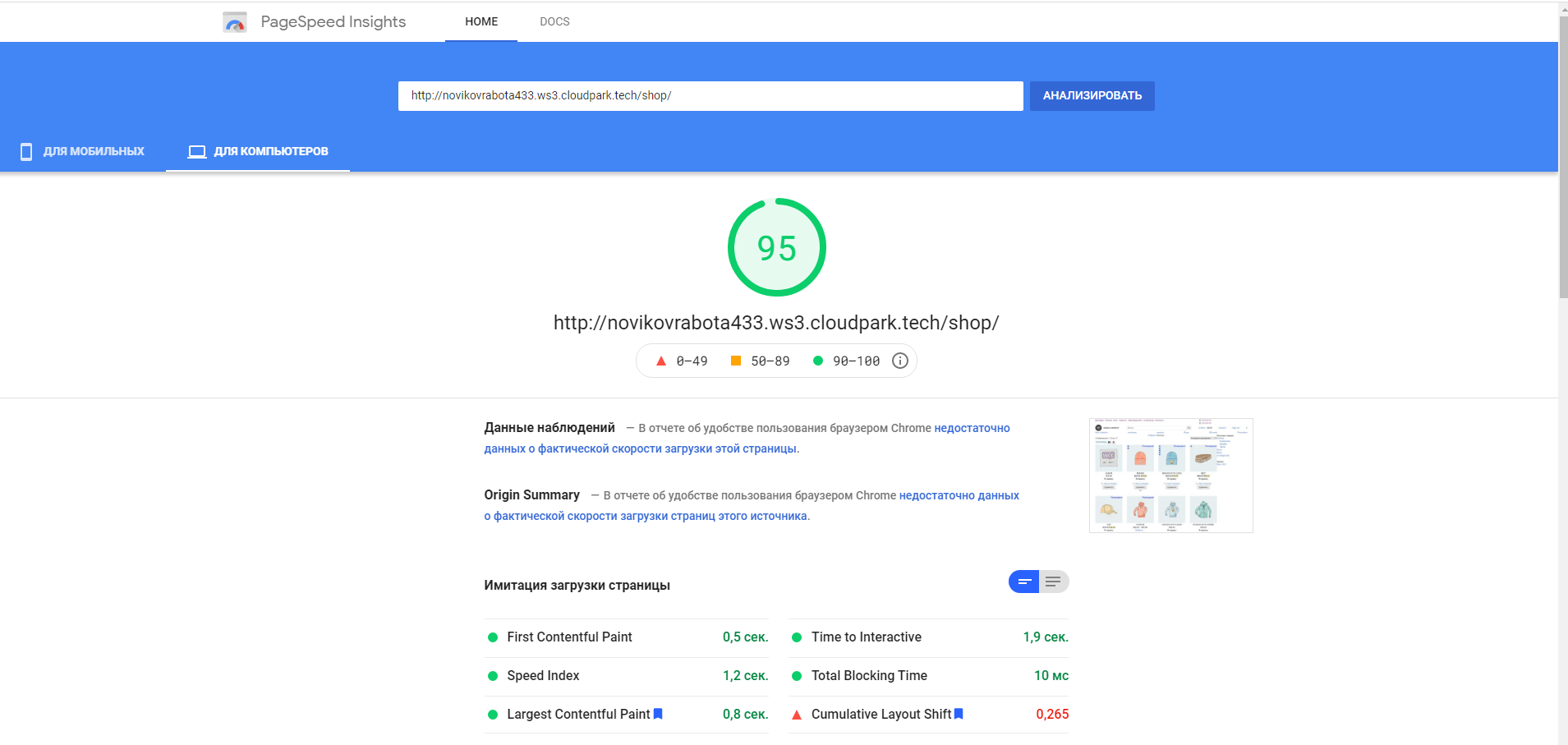Click the green dot next to Total Blocking Time
Image resolution: width=1568 pixels, height=745 pixels.
pyautogui.click(x=797, y=676)
